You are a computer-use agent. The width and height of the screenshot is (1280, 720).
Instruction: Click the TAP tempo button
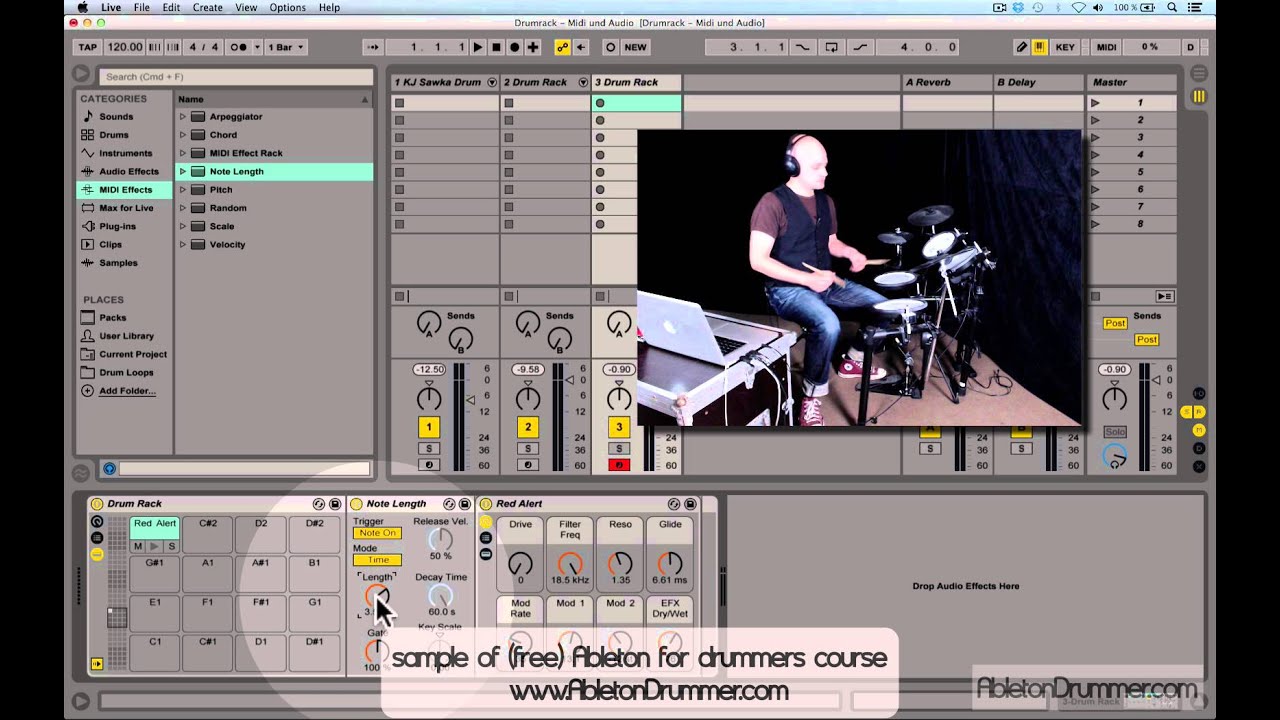click(88, 47)
